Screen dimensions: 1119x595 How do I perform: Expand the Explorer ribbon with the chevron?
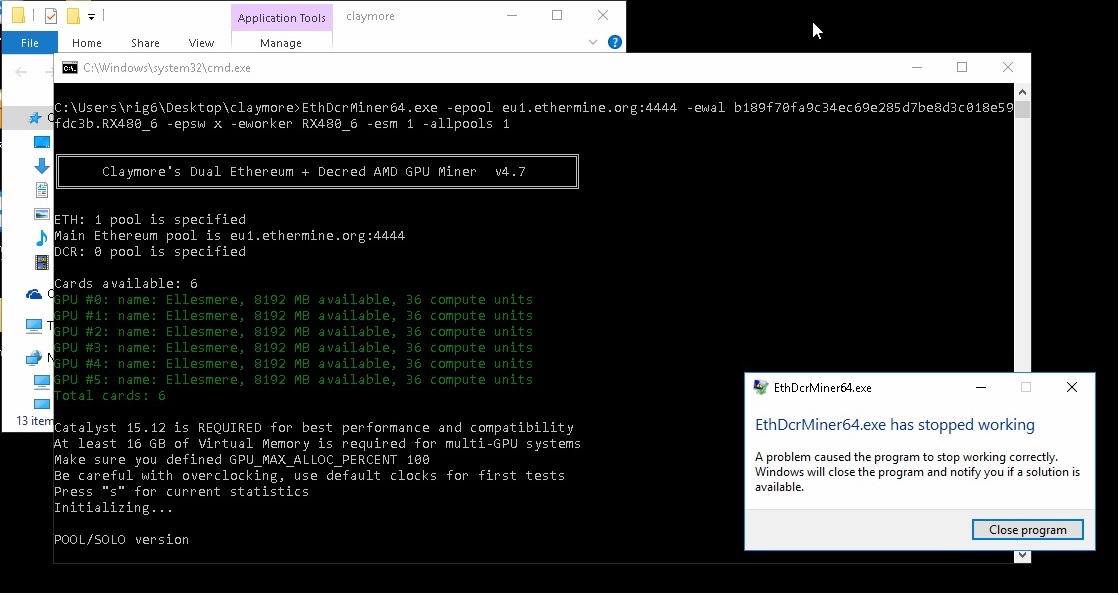tap(592, 43)
